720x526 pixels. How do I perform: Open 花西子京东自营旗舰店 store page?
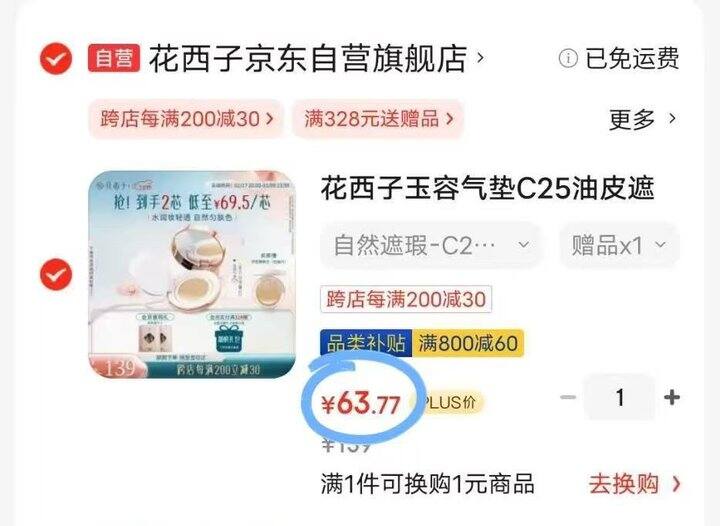(308, 59)
